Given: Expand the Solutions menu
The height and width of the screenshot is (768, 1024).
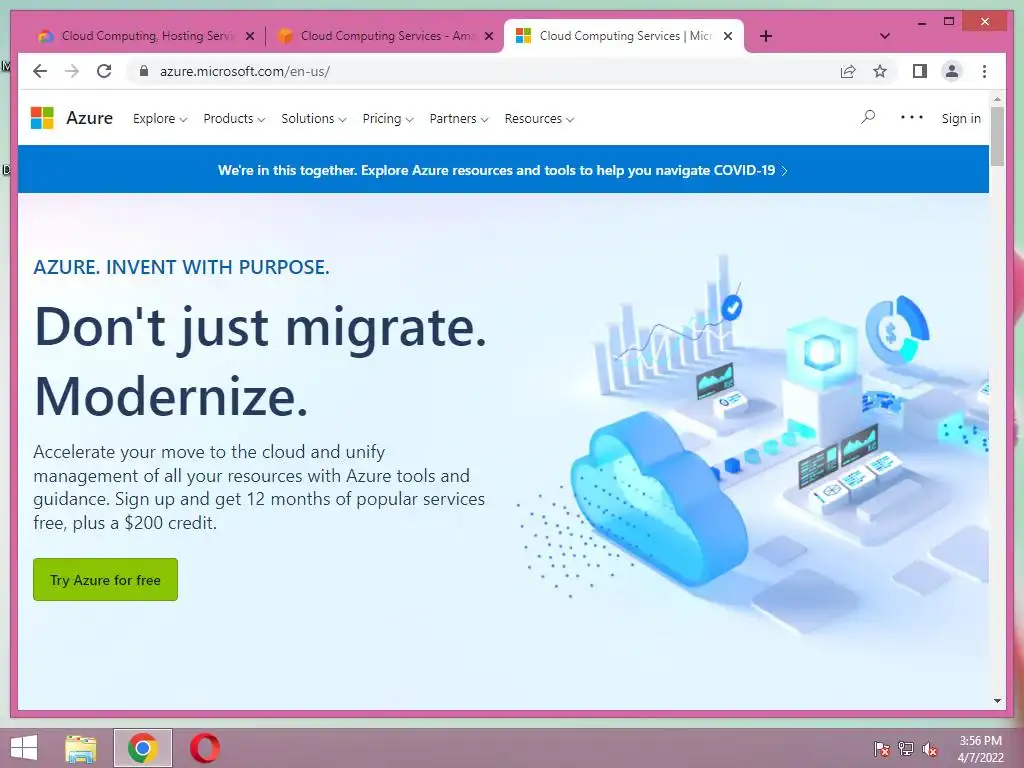Looking at the screenshot, I should (x=313, y=119).
